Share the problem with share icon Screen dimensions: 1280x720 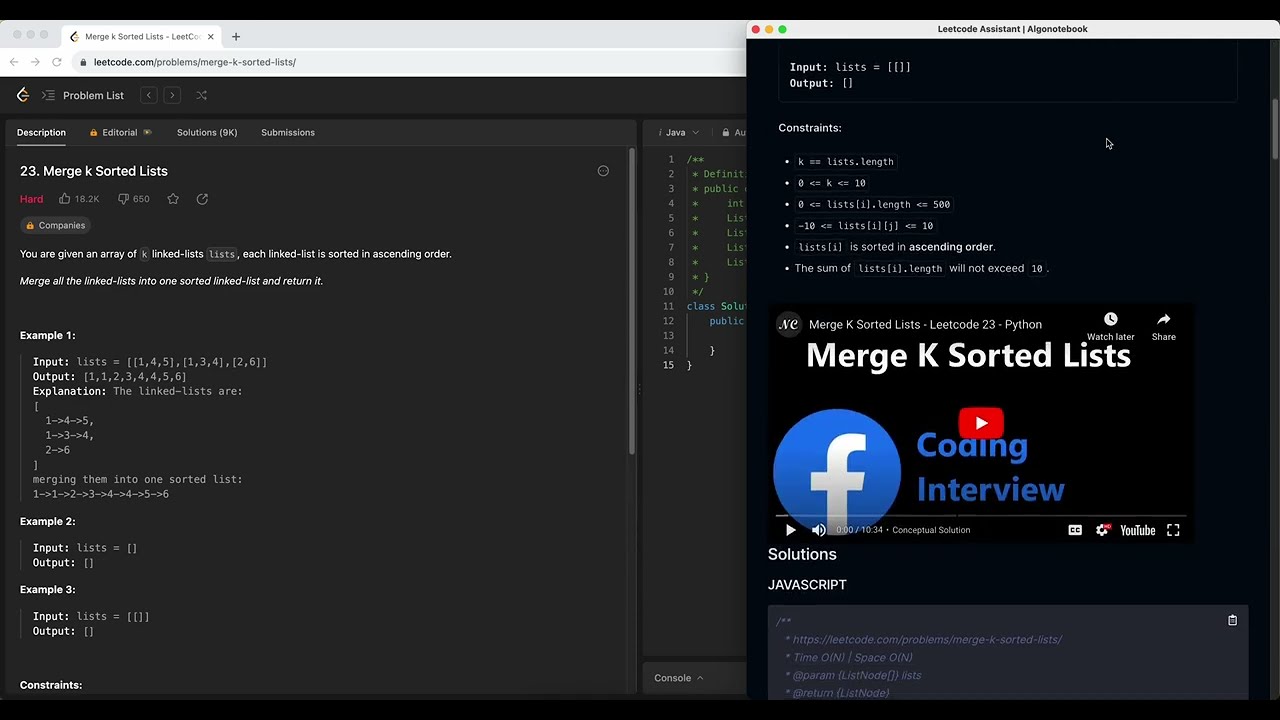coord(202,199)
